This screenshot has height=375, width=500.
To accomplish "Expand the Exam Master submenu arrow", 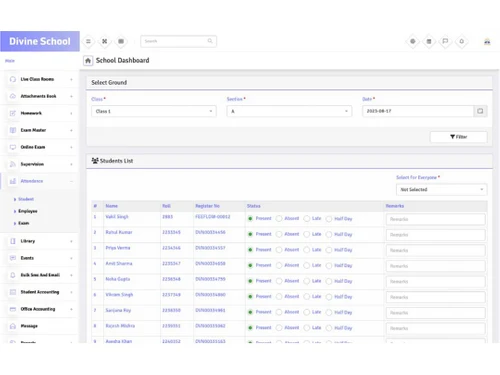I will 71,130.
